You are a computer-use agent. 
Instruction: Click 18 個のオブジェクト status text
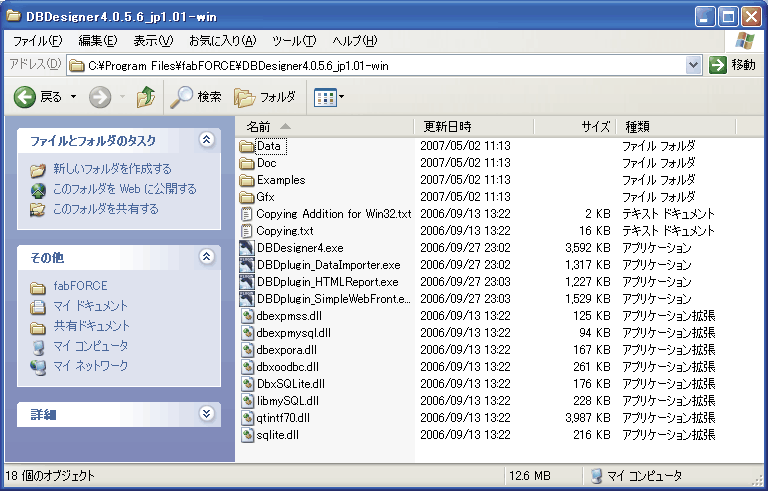point(50,476)
